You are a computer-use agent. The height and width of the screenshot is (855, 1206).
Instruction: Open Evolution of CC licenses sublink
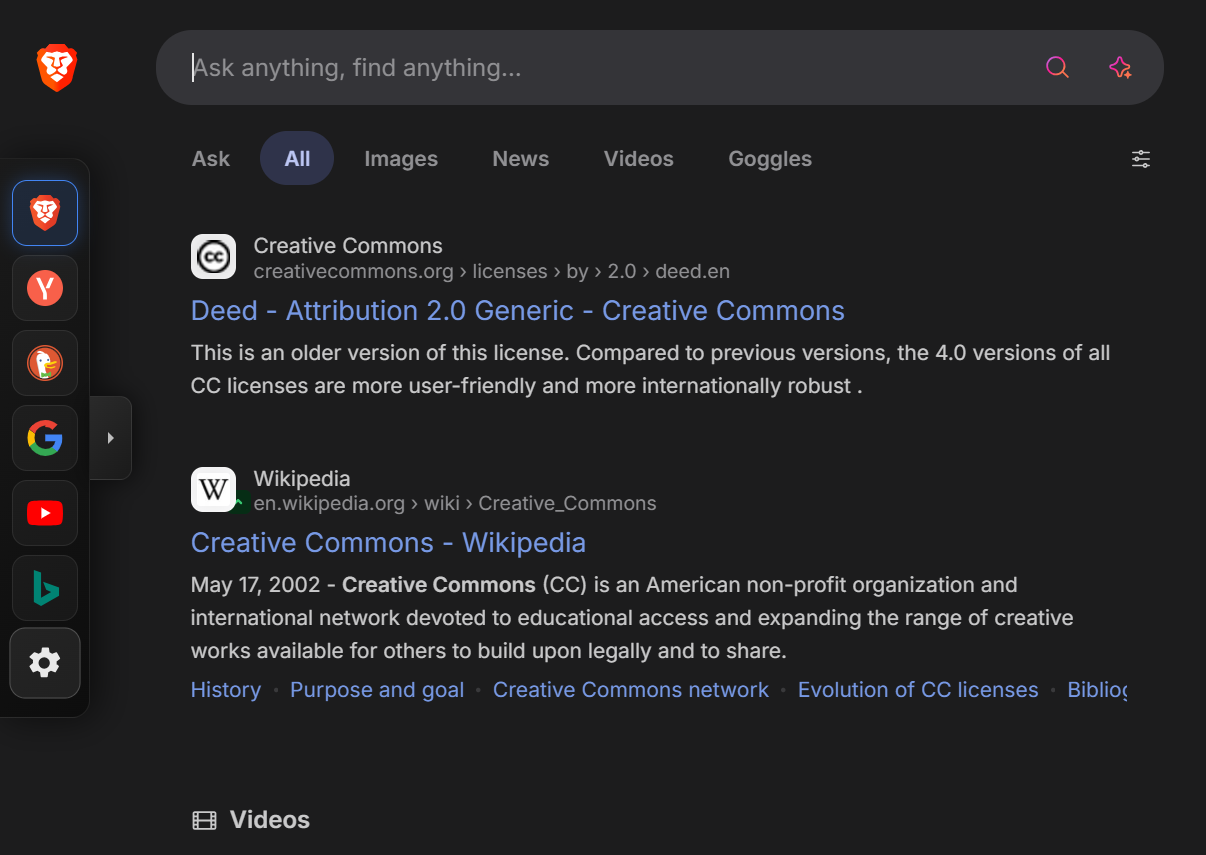click(918, 690)
